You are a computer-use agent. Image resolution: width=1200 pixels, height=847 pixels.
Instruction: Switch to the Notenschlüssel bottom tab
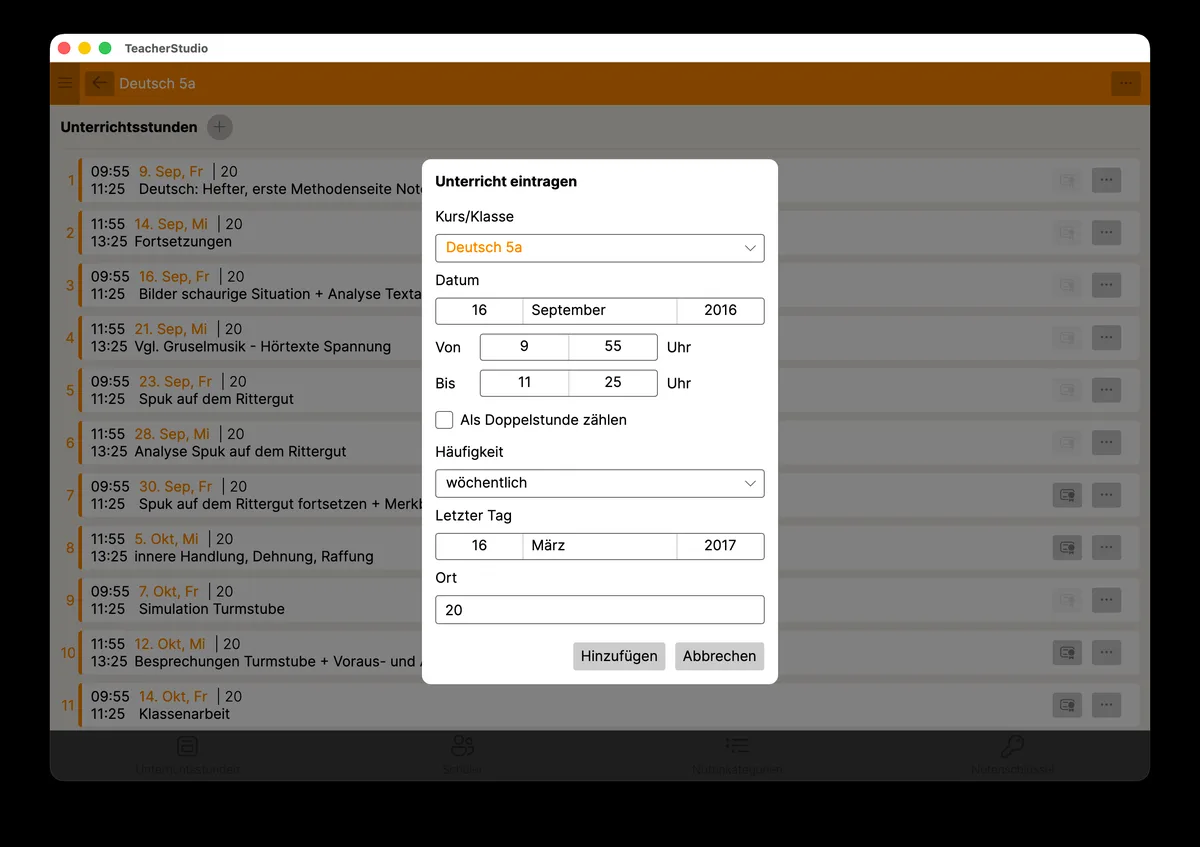click(1012, 756)
